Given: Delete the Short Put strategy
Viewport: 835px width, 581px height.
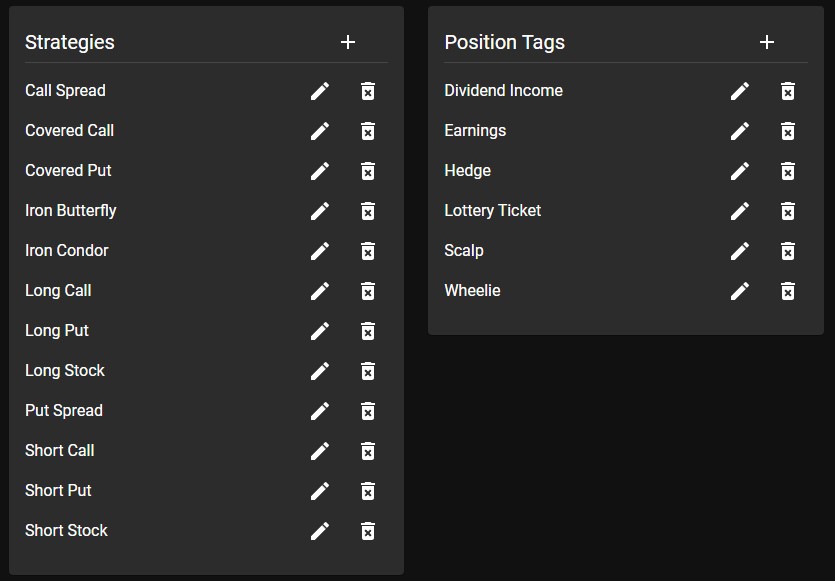Looking at the screenshot, I should [368, 490].
